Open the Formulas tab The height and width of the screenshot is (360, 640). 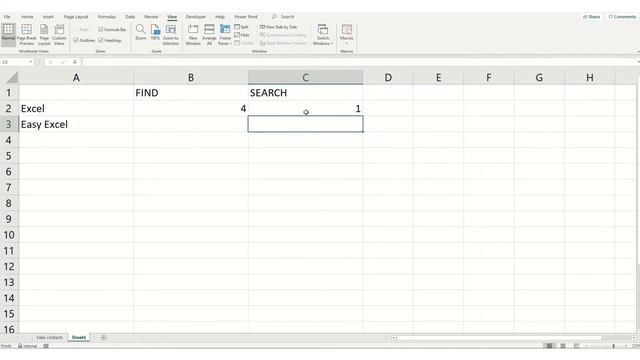tap(107, 17)
